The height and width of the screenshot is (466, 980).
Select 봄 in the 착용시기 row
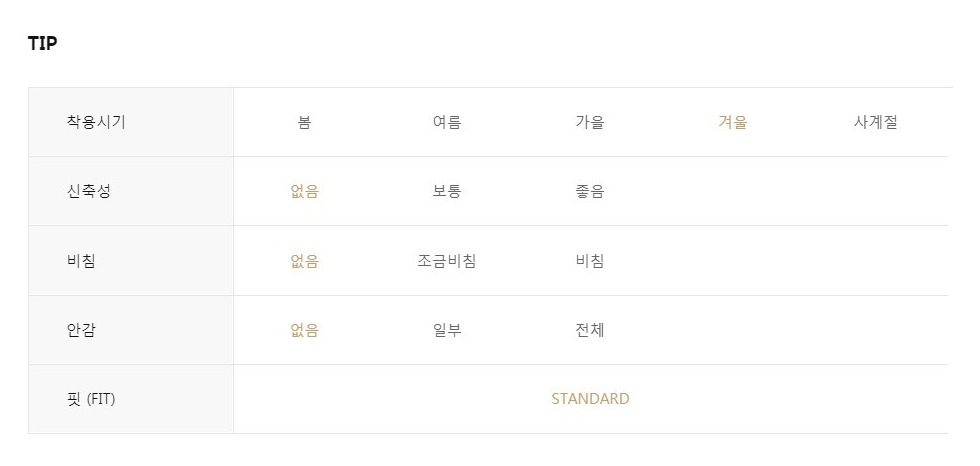point(304,123)
